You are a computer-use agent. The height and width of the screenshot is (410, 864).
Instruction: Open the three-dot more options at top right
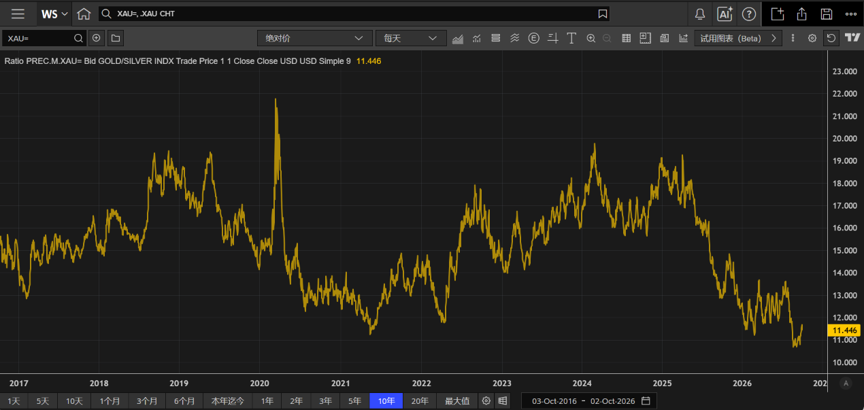[850, 14]
